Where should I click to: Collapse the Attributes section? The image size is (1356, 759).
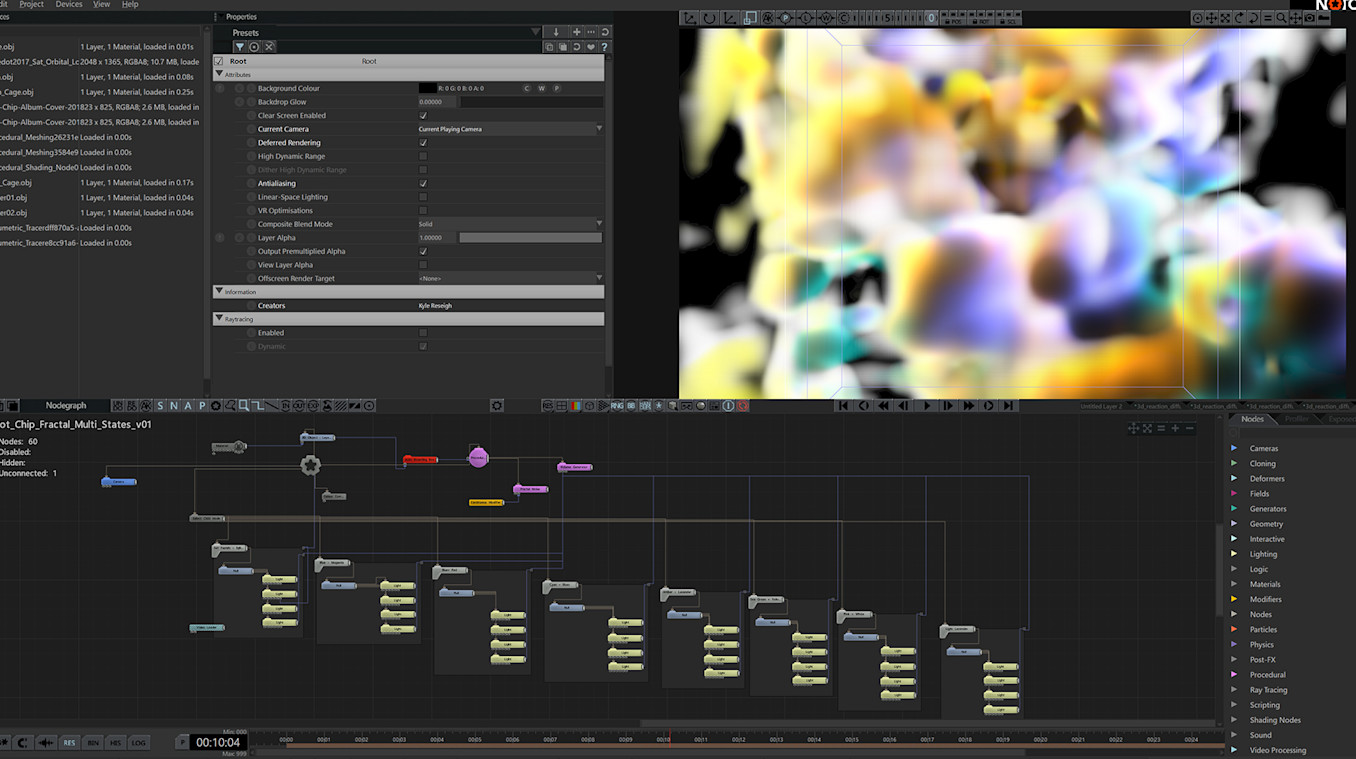click(220, 75)
